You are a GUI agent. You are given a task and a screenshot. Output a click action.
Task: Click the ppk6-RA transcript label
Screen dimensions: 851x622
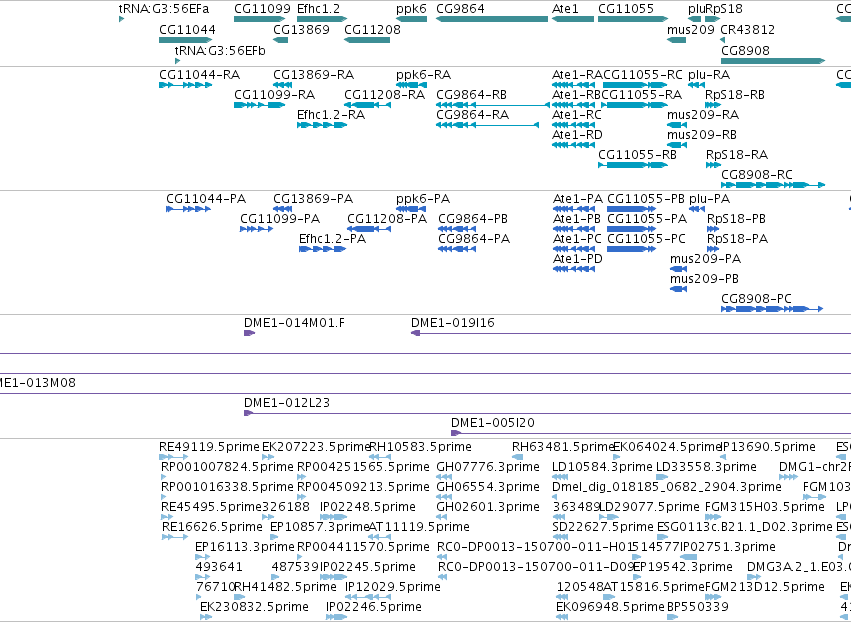(423, 75)
